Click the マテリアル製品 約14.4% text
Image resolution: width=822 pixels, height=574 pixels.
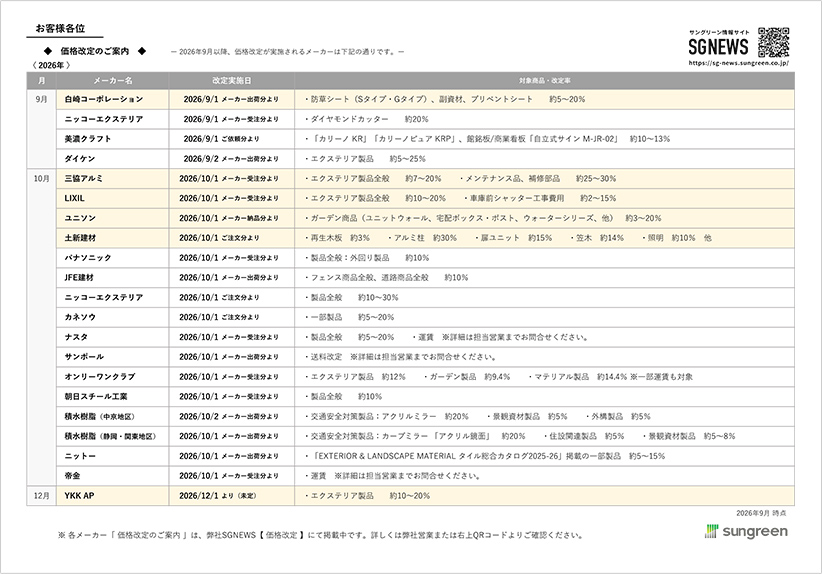coord(577,376)
